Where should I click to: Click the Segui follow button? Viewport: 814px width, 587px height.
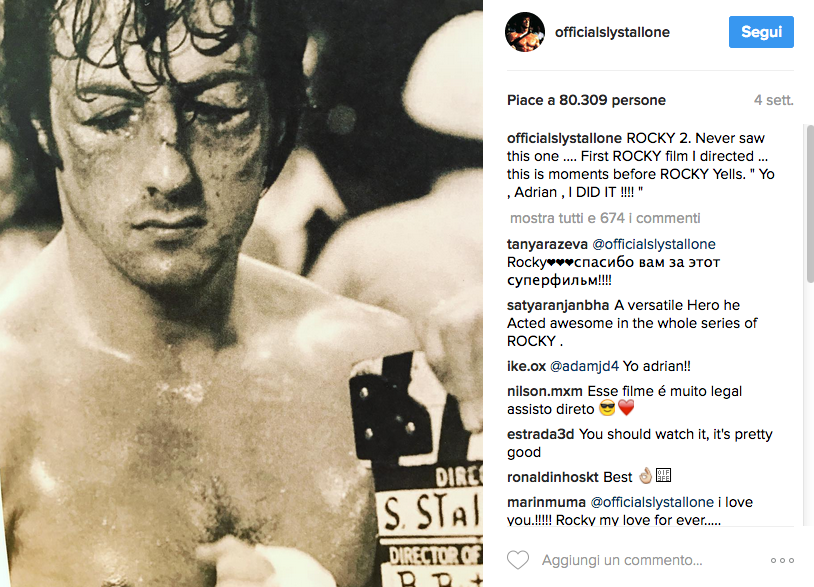point(761,32)
